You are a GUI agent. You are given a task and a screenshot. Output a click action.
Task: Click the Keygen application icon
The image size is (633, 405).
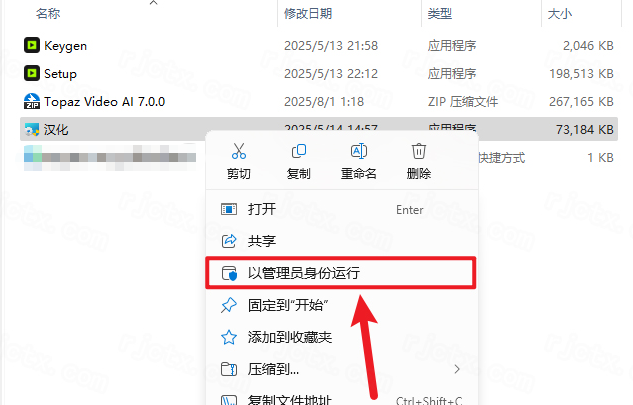pyautogui.click(x=31, y=45)
